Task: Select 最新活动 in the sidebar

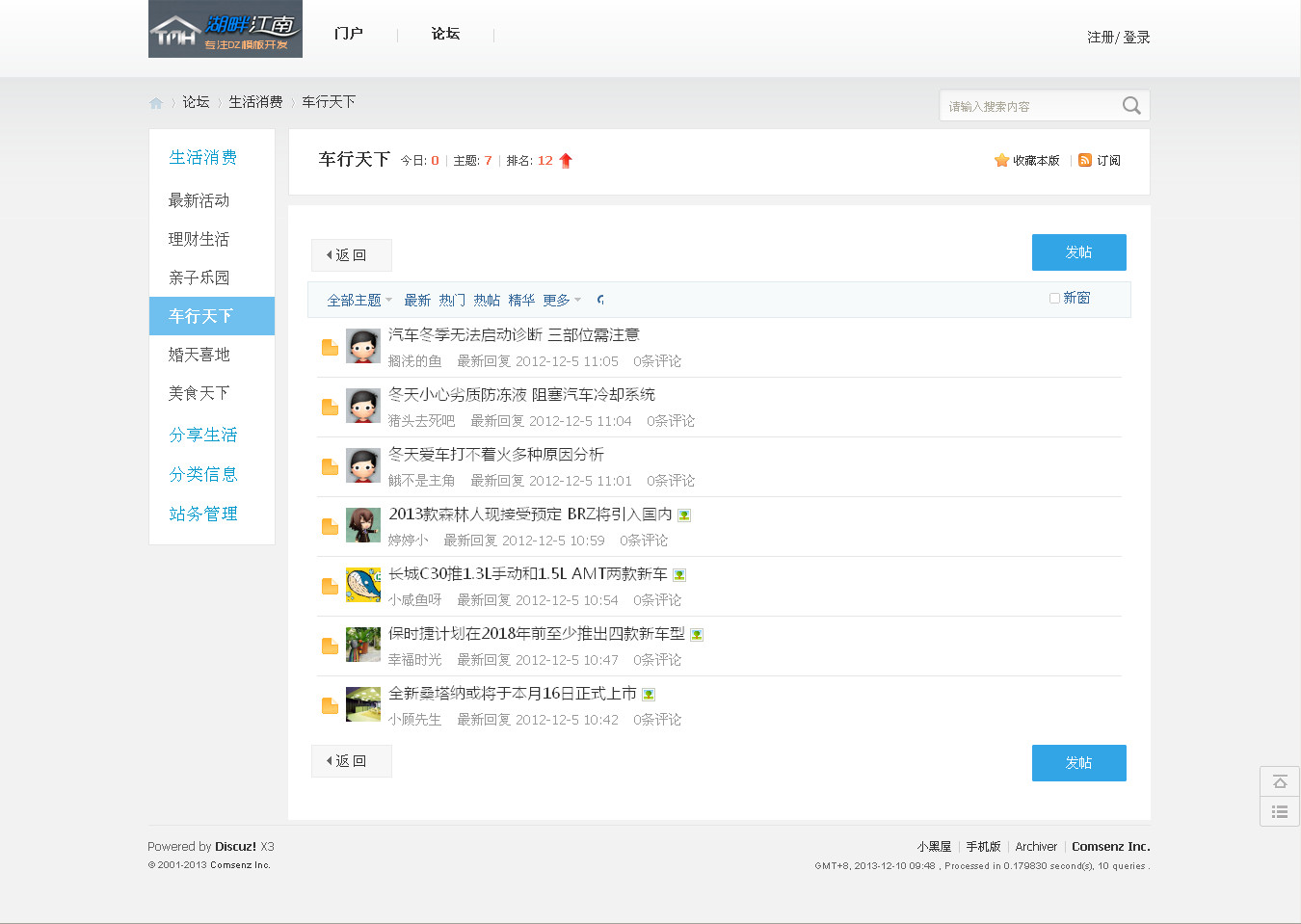Action: [x=199, y=200]
